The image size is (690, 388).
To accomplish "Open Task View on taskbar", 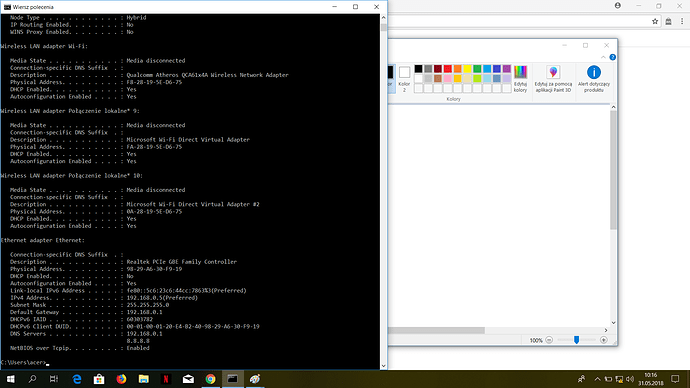I will pyautogui.click(x=54, y=379).
